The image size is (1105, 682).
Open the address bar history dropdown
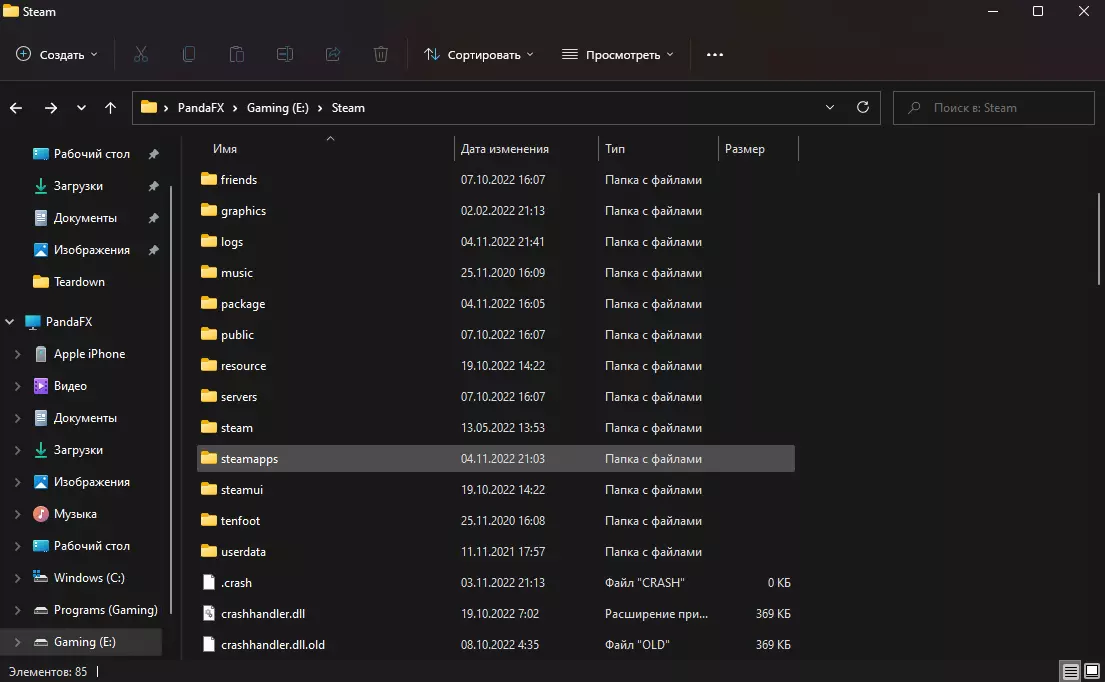tap(830, 107)
